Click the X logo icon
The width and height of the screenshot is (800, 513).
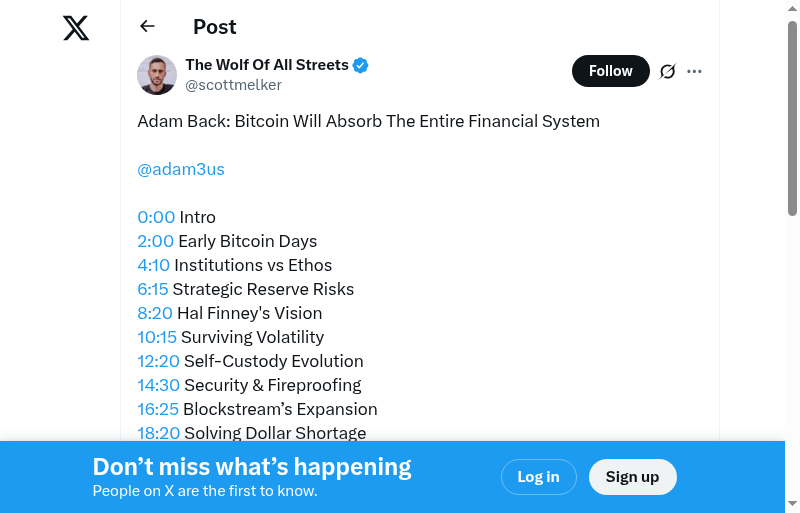(76, 28)
